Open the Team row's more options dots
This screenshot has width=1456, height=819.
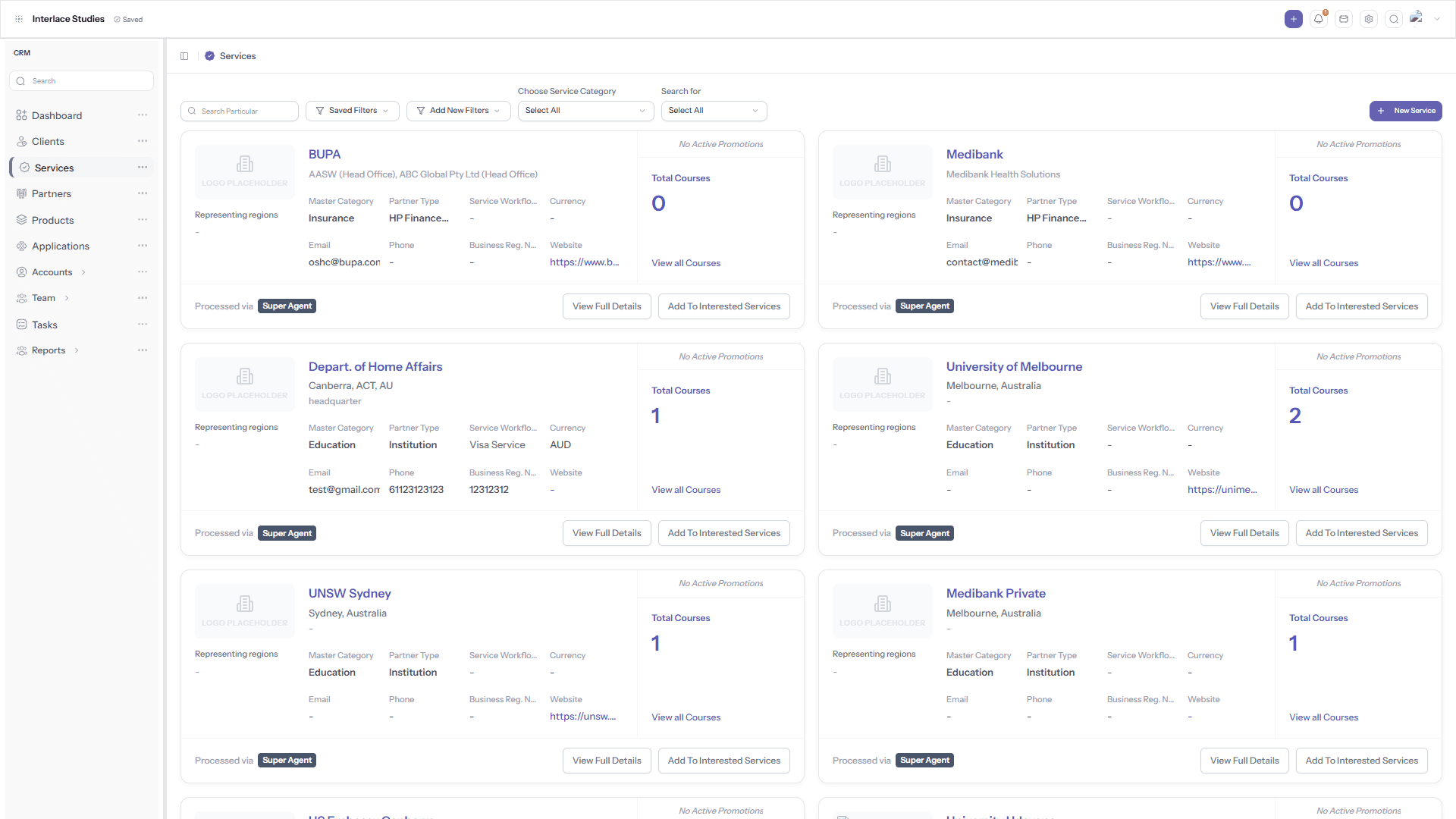click(x=143, y=298)
